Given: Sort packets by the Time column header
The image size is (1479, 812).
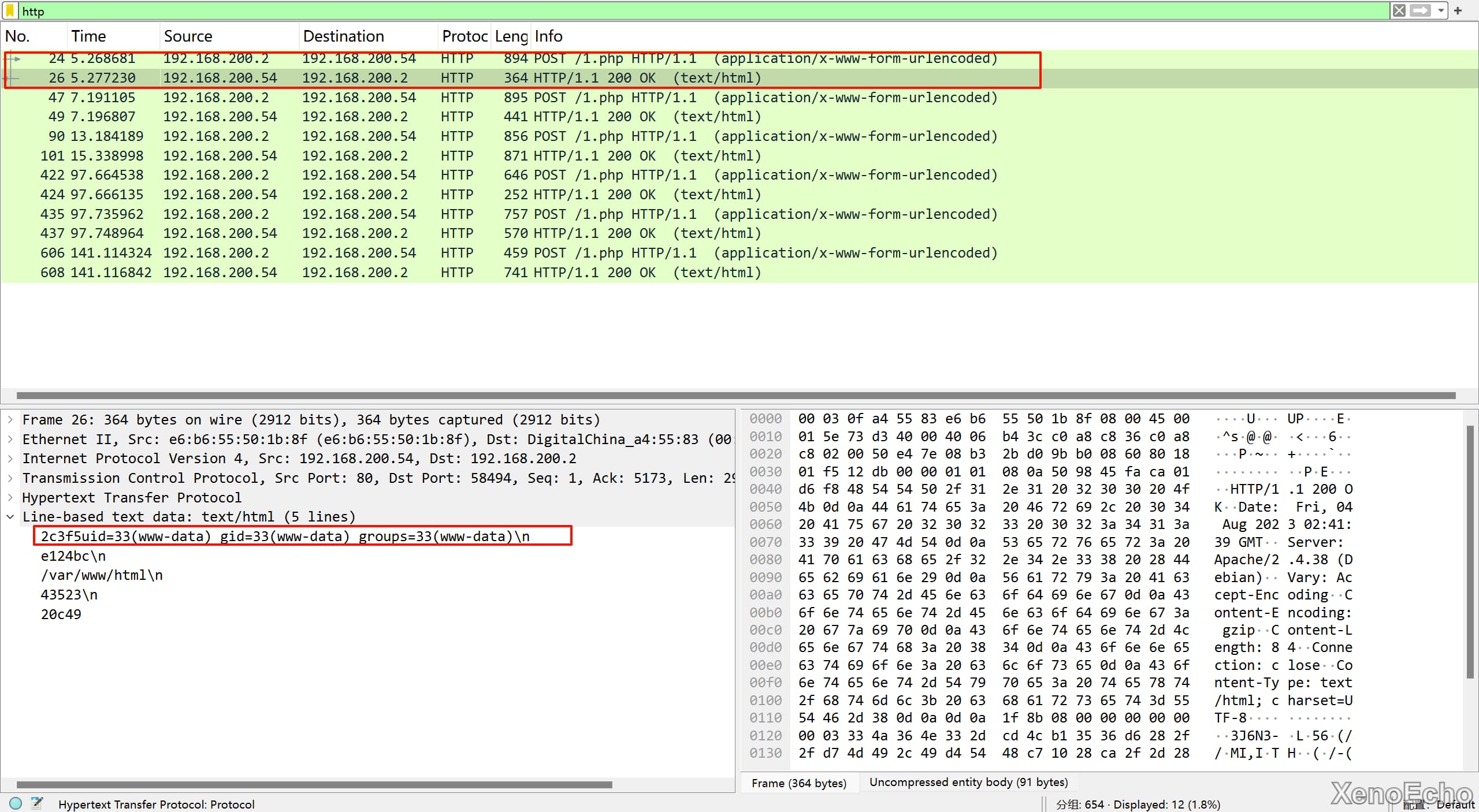Looking at the screenshot, I should coord(88,36).
